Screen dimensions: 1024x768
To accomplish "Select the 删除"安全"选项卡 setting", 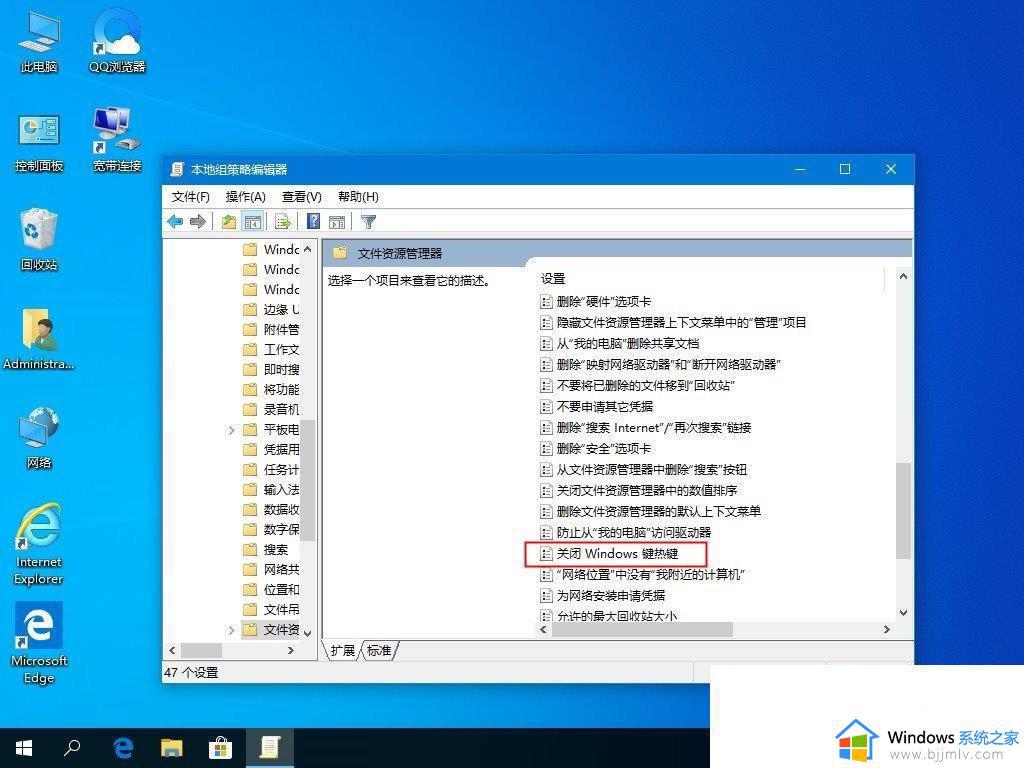I will (596, 449).
